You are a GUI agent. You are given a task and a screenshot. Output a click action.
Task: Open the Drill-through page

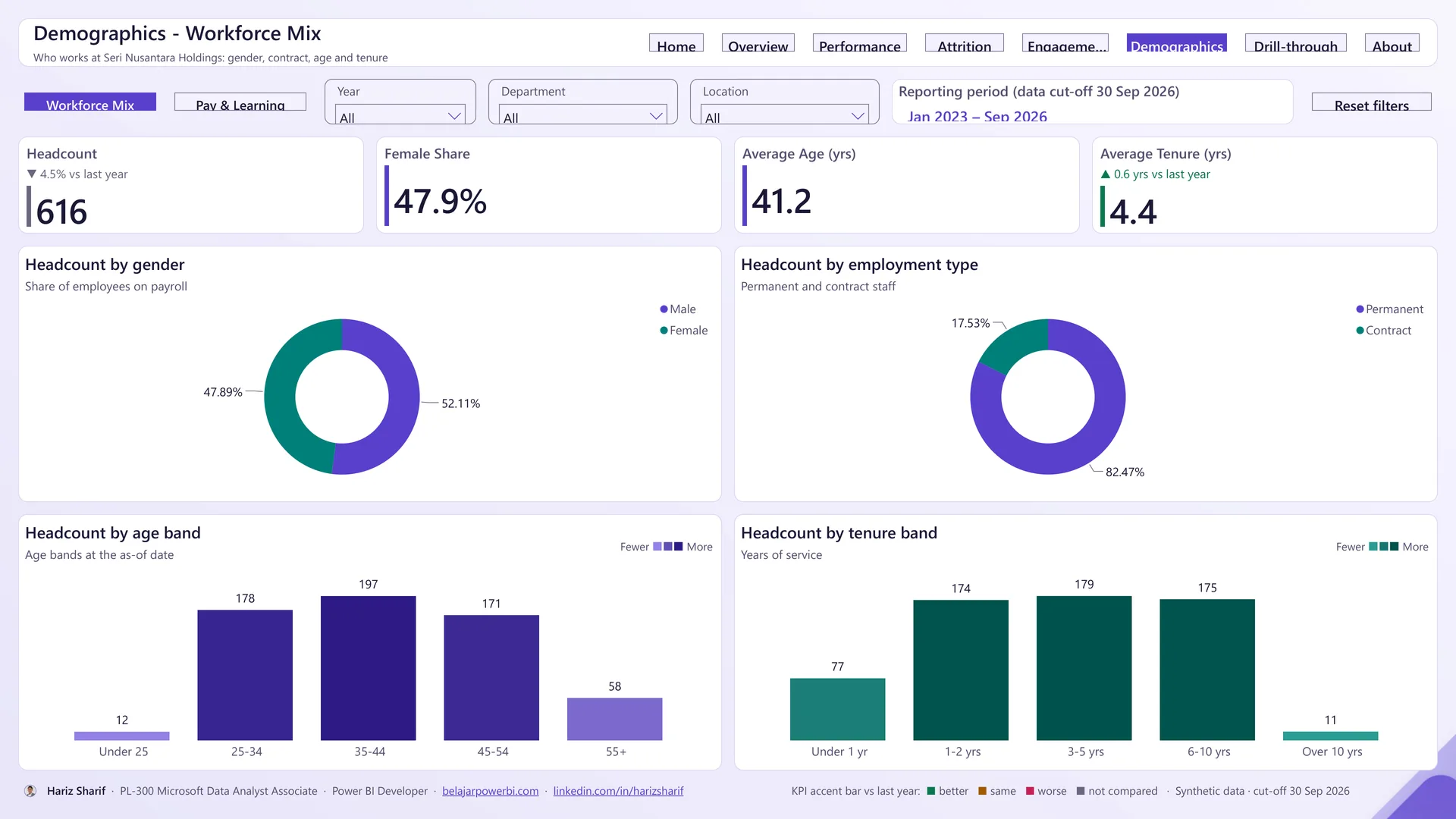click(x=1296, y=43)
